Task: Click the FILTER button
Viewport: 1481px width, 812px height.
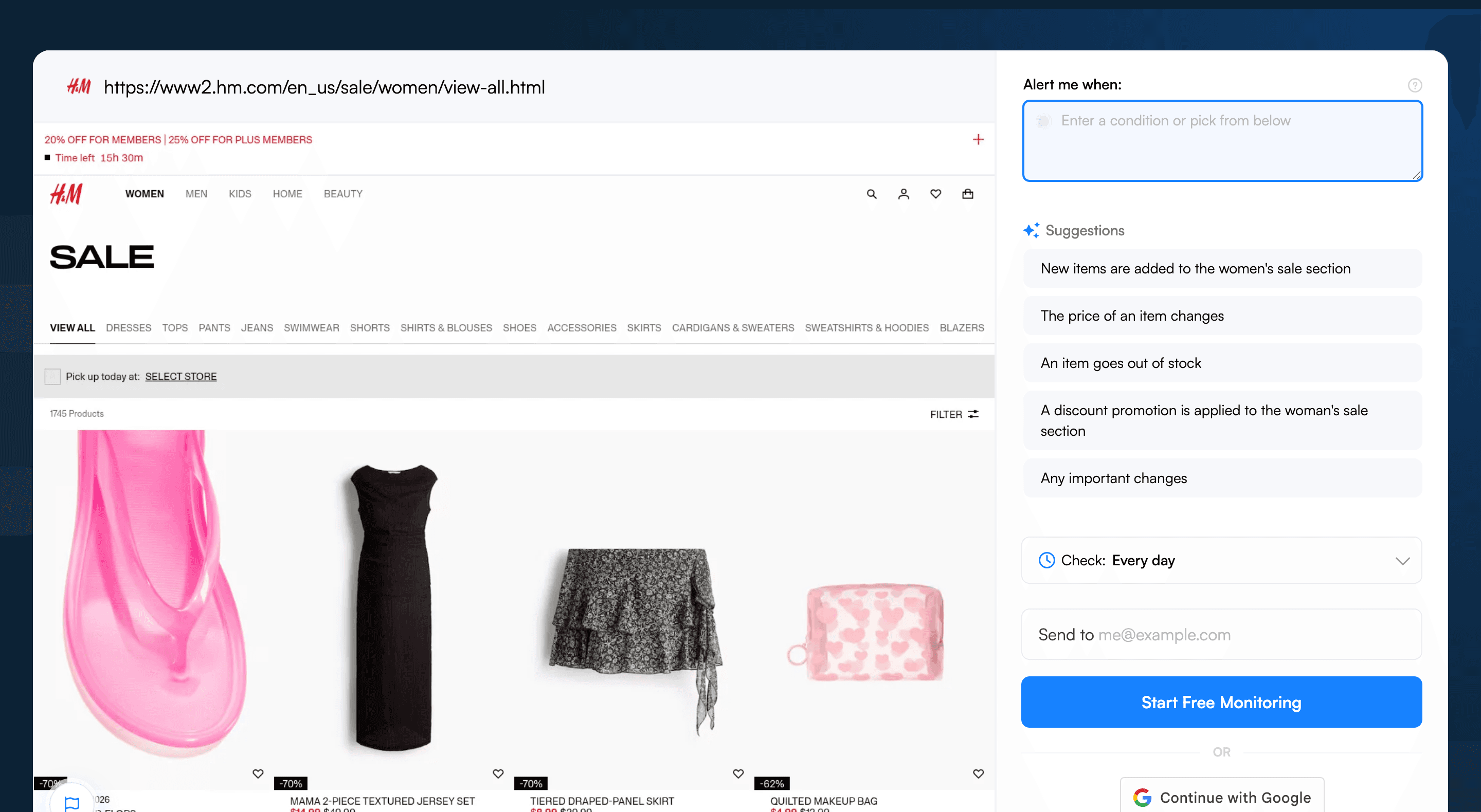Action: pos(954,414)
